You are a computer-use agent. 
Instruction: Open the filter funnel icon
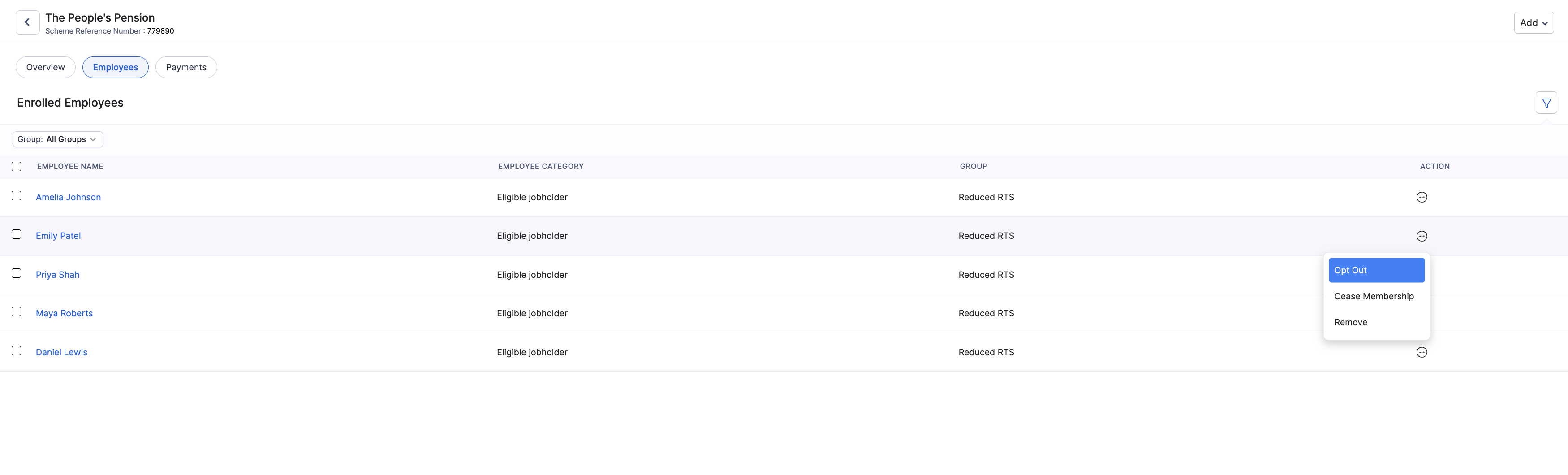click(1546, 103)
